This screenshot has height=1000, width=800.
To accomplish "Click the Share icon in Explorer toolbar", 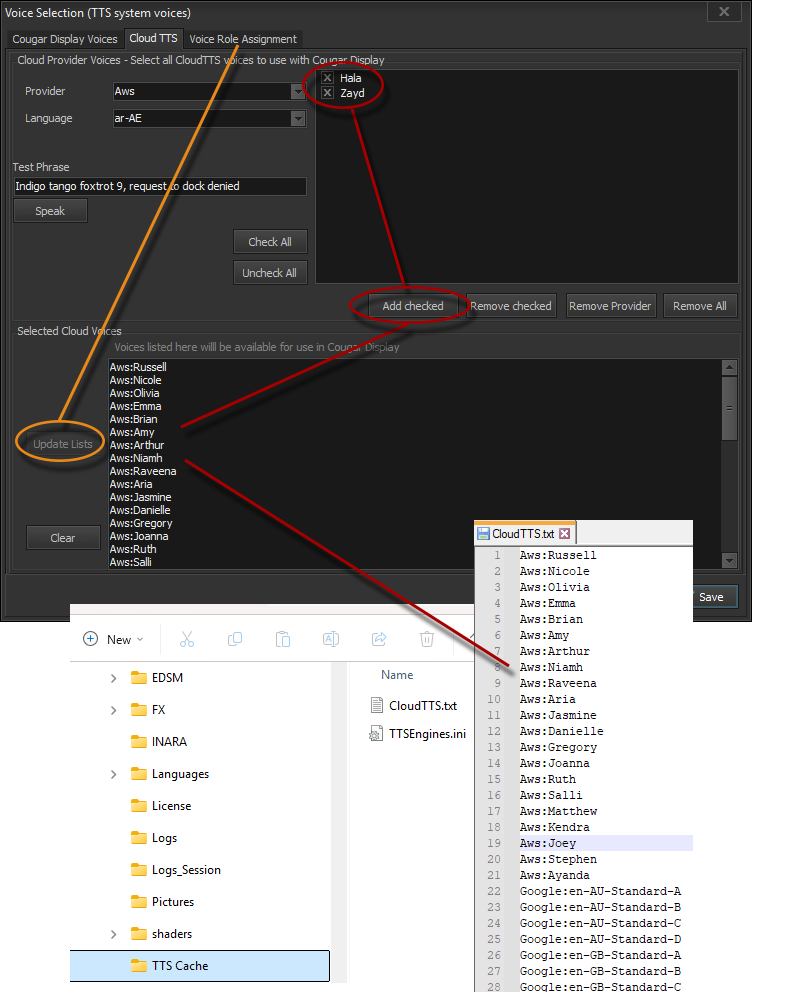I will 379,639.
